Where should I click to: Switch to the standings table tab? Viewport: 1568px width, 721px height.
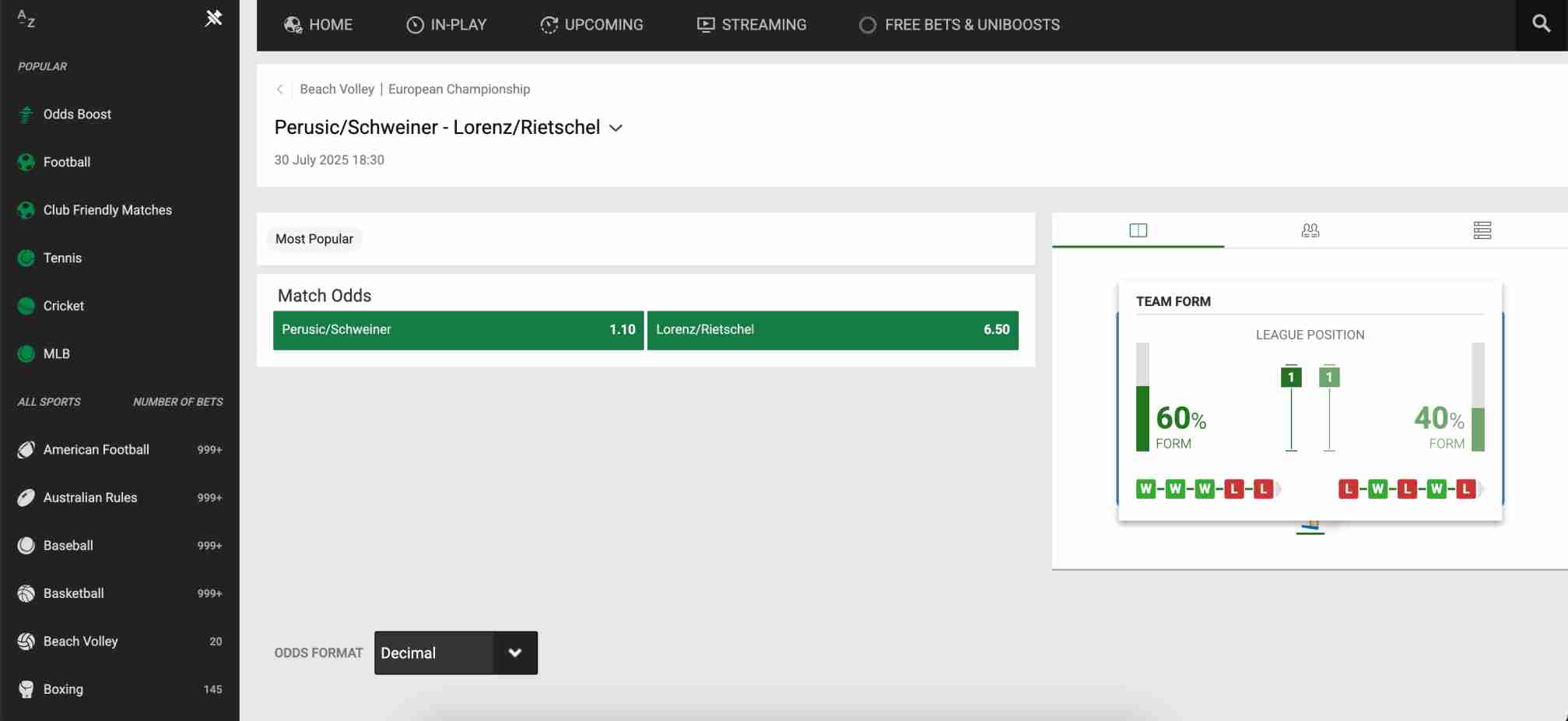point(1482,230)
